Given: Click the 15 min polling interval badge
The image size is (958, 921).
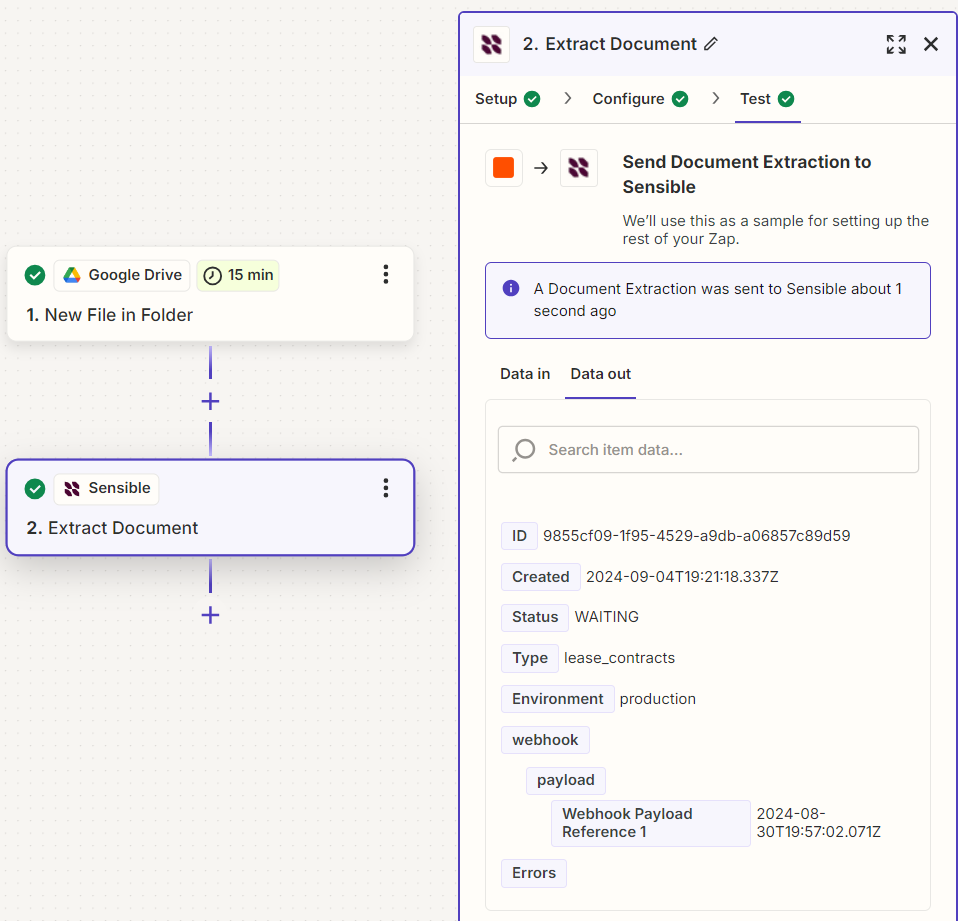Looking at the screenshot, I should [x=238, y=275].
